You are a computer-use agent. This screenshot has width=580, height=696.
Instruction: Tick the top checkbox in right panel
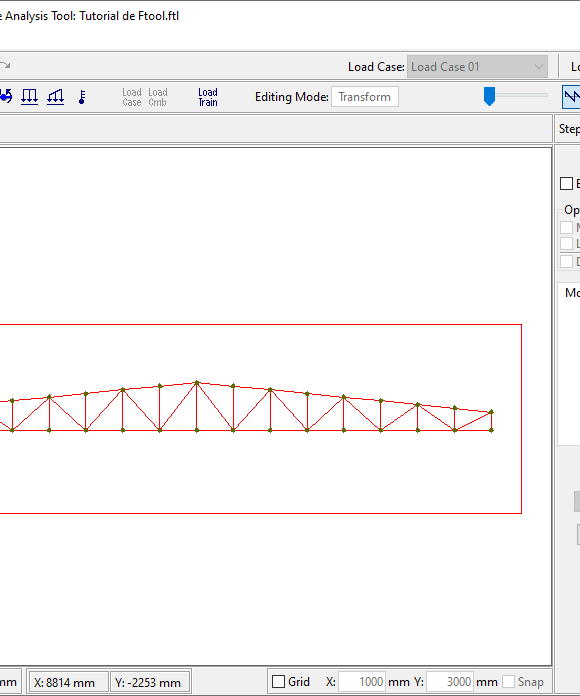click(566, 183)
